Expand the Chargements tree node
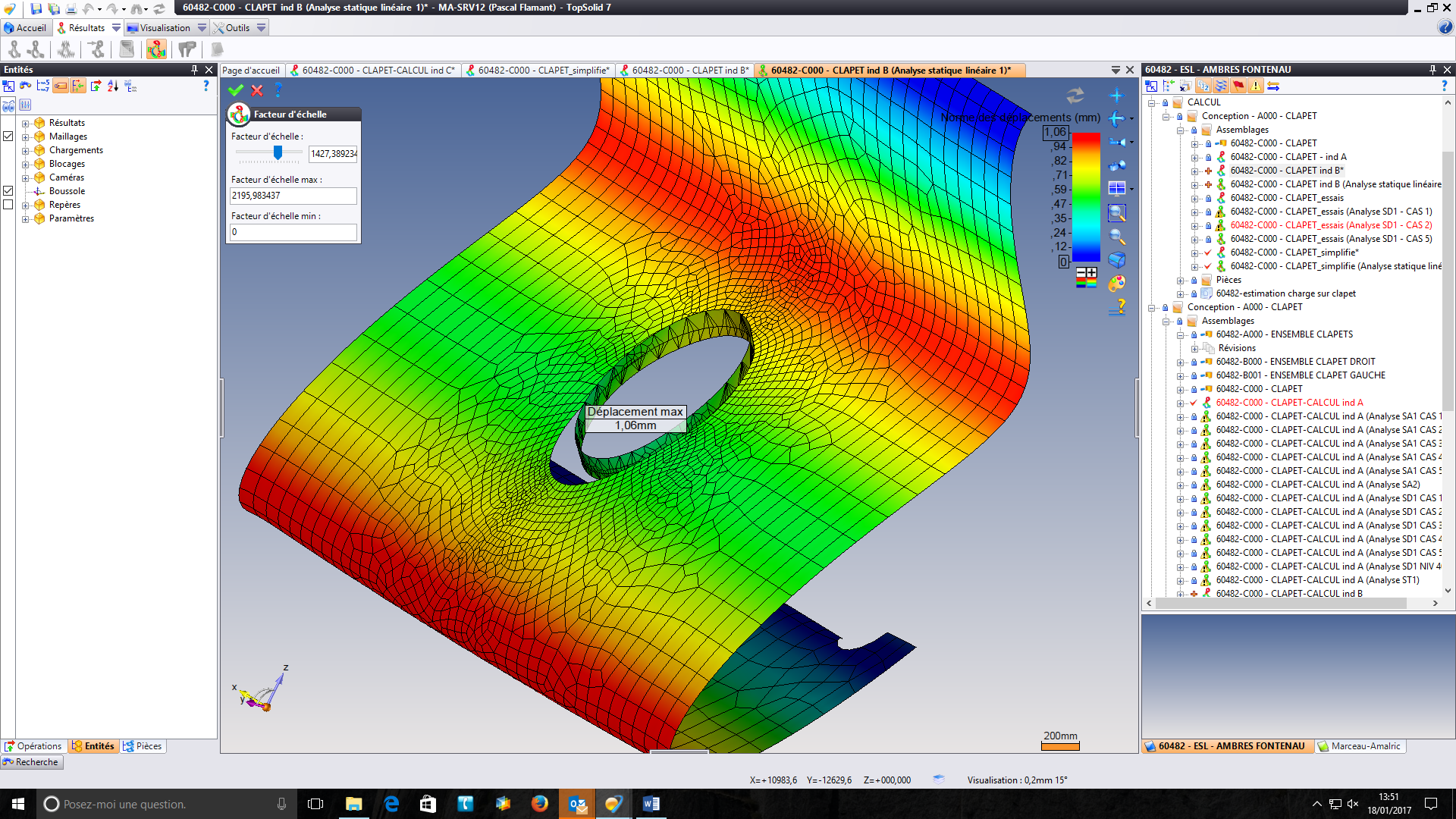1456x819 pixels. (x=25, y=150)
